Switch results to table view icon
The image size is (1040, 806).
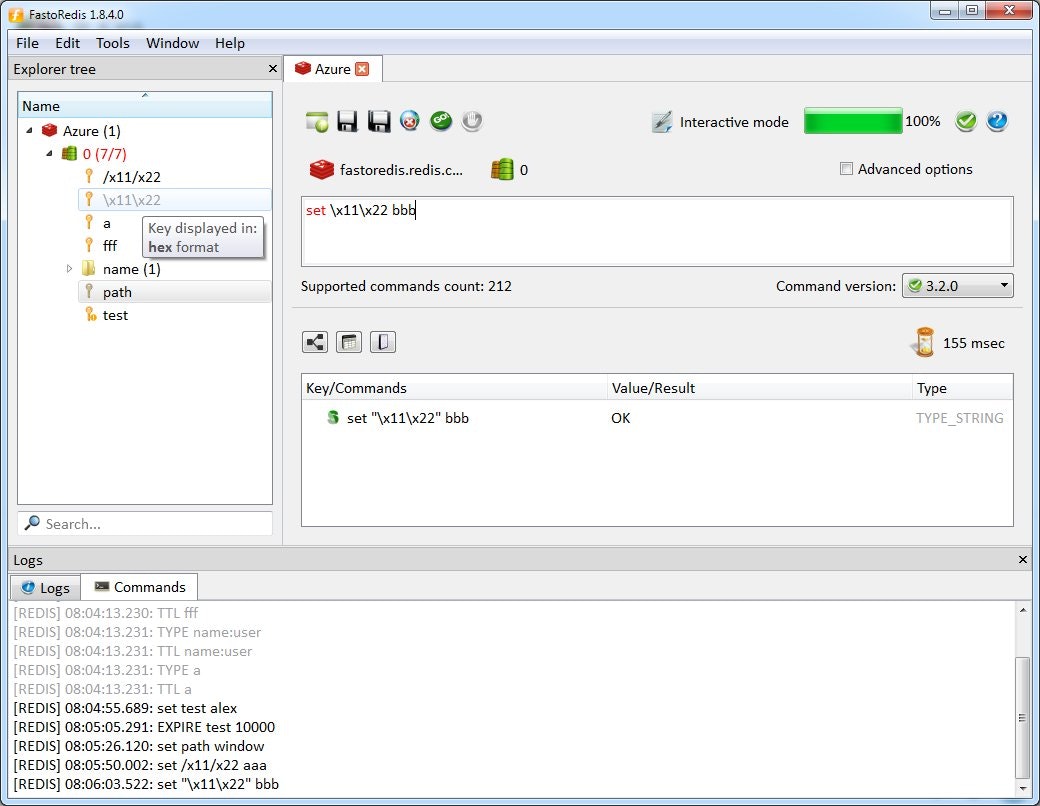point(349,341)
